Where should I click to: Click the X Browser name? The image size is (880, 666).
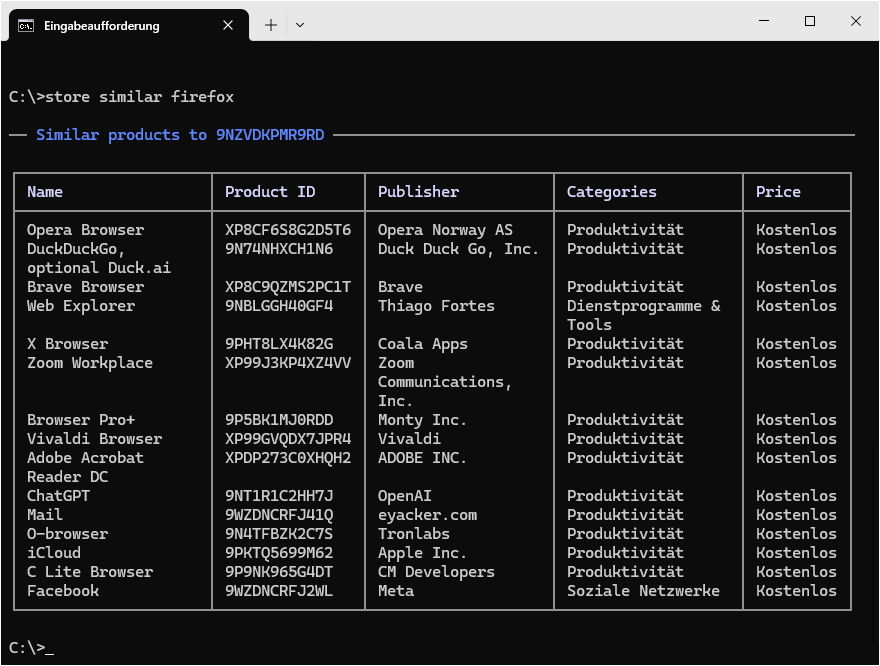tap(67, 345)
